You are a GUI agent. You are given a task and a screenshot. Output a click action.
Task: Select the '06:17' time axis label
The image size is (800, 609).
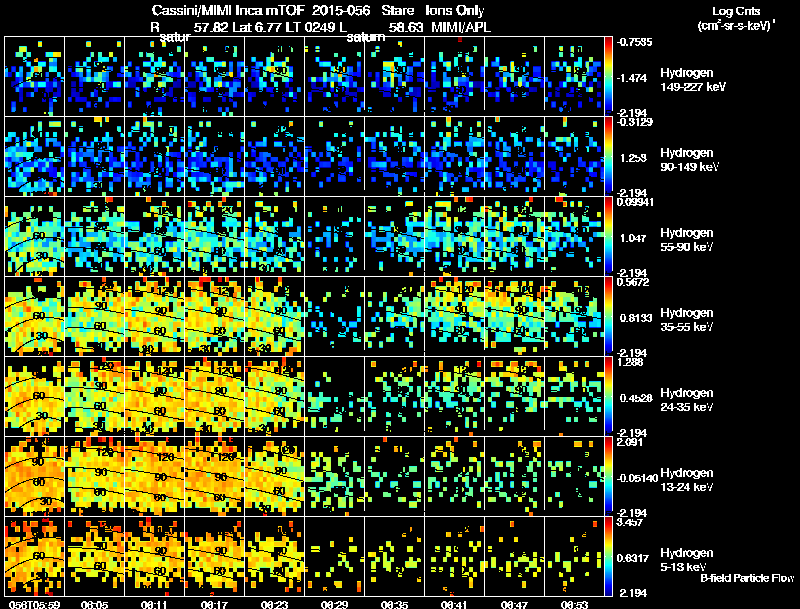pos(214,605)
